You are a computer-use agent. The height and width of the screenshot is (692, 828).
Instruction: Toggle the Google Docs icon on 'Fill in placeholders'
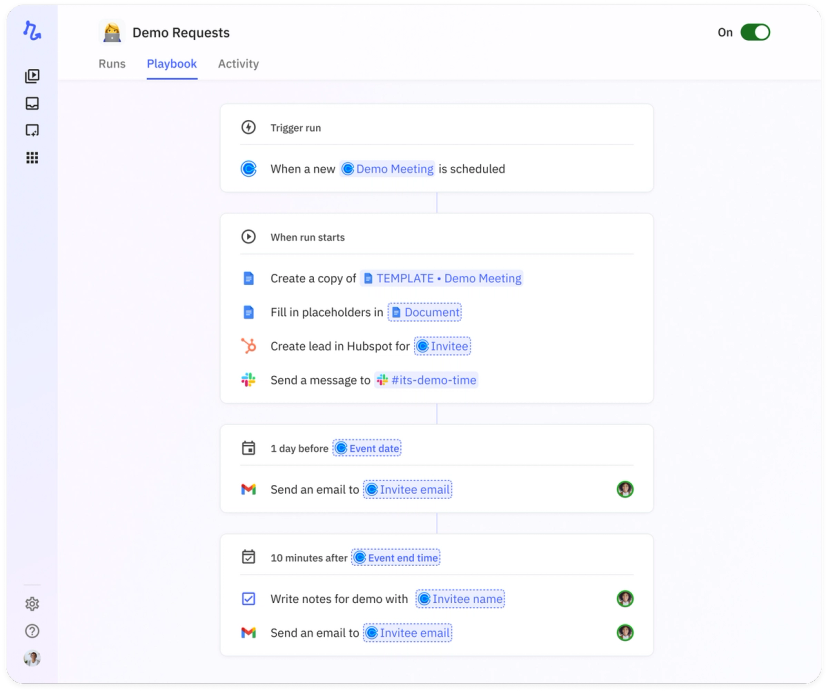point(248,312)
